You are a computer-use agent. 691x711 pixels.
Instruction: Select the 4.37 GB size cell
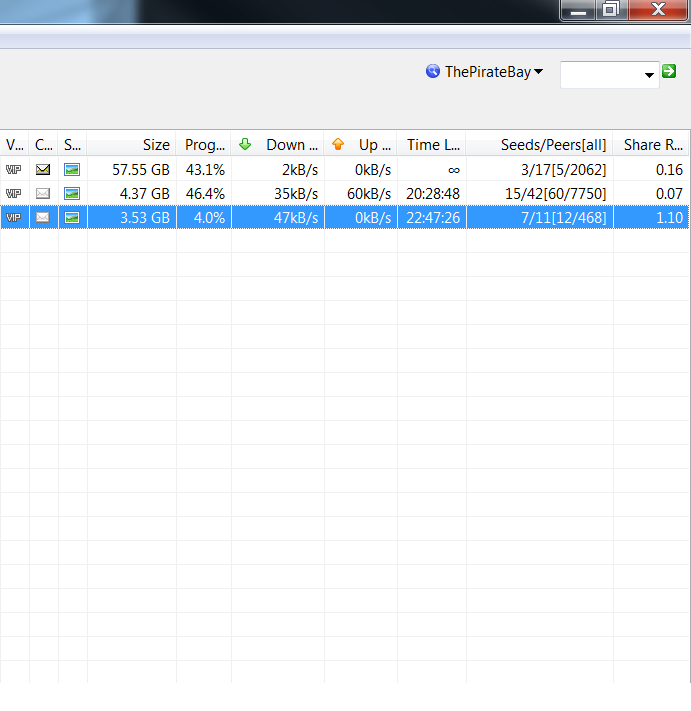coord(131,194)
